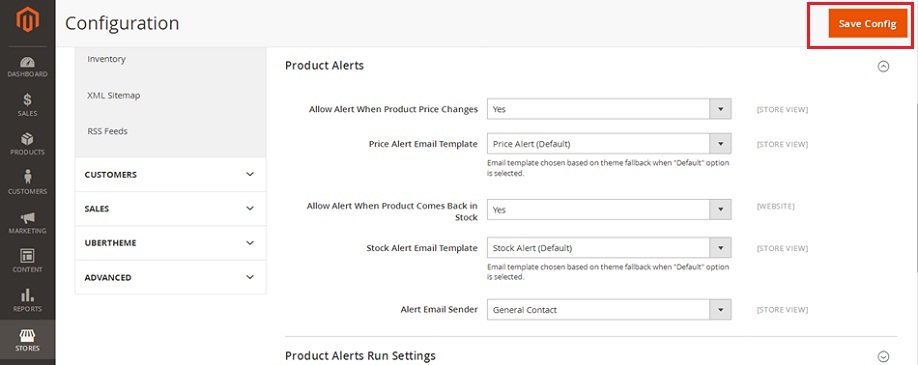The height and width of the screenshot is (365, 918).
Task: Expand the SALES configuration group
Action: pyautogui.click(x=170, y=209)
